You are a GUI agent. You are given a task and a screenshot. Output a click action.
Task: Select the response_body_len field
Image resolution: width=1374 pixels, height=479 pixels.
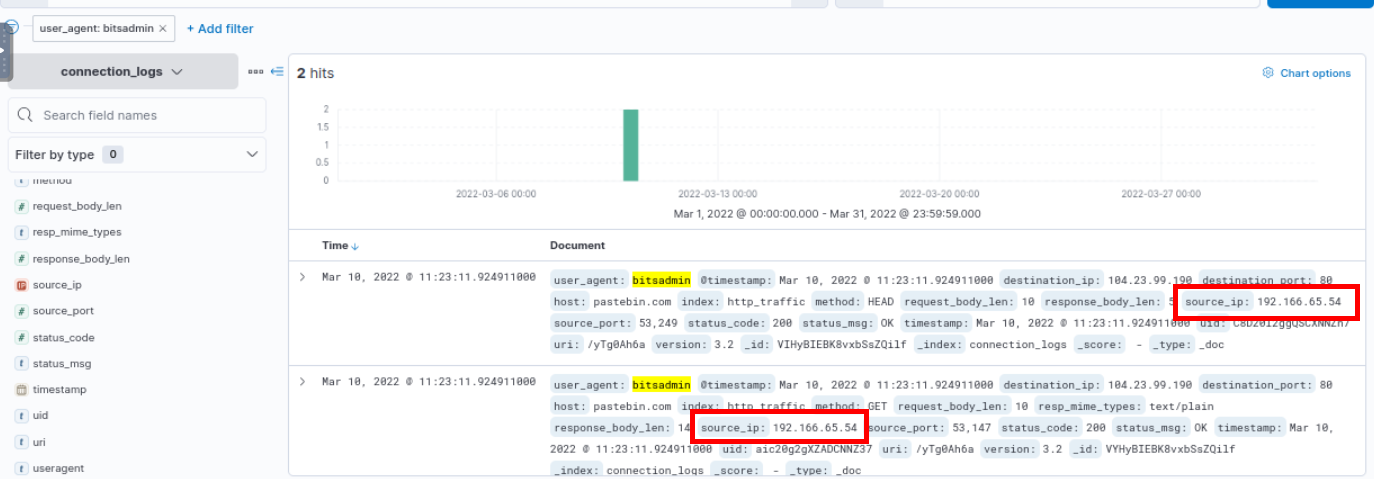click(x=81, y=258)
